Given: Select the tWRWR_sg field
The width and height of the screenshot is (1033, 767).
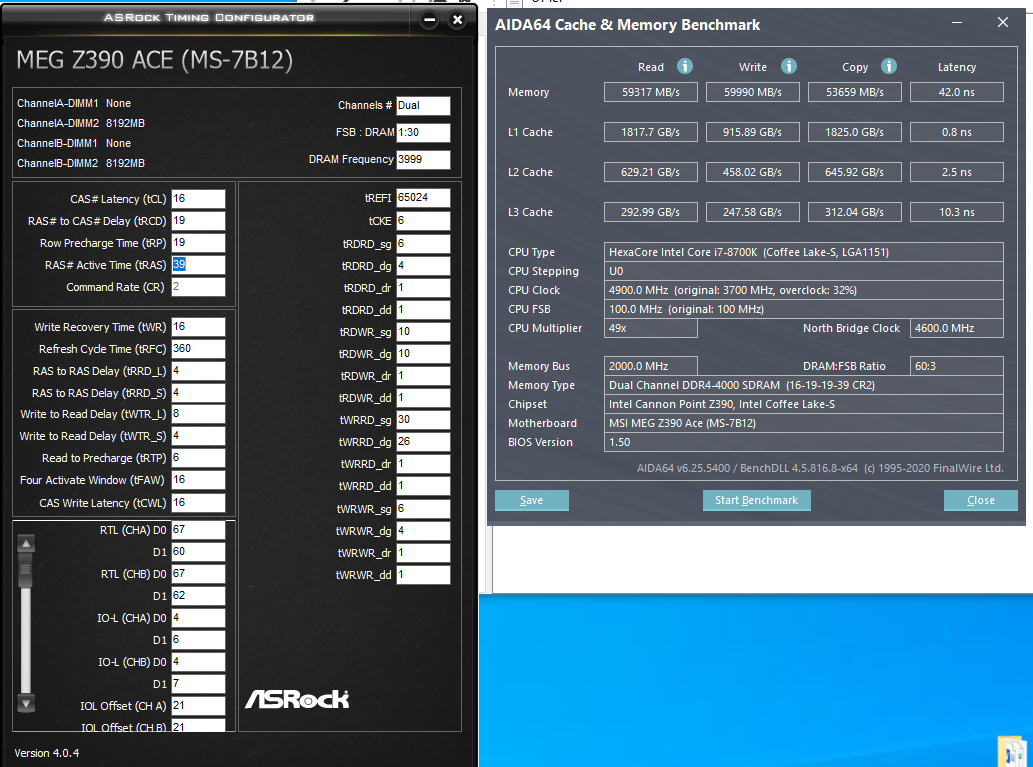Looking at the screenshot, I should (423, 509).
